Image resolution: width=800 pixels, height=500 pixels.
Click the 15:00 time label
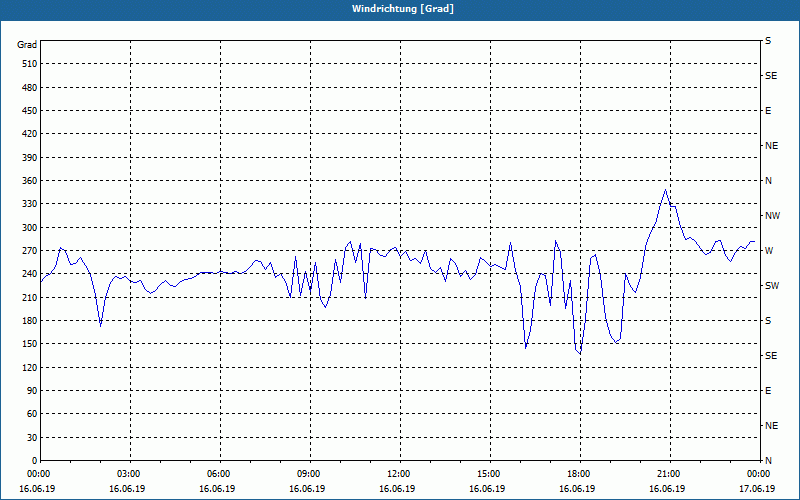point(491,474)
